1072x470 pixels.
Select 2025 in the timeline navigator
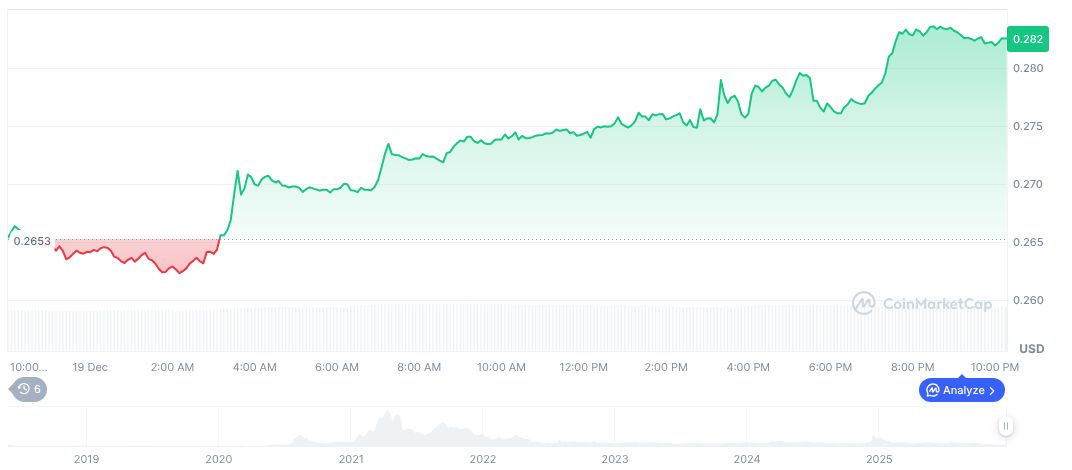[879, 459]
